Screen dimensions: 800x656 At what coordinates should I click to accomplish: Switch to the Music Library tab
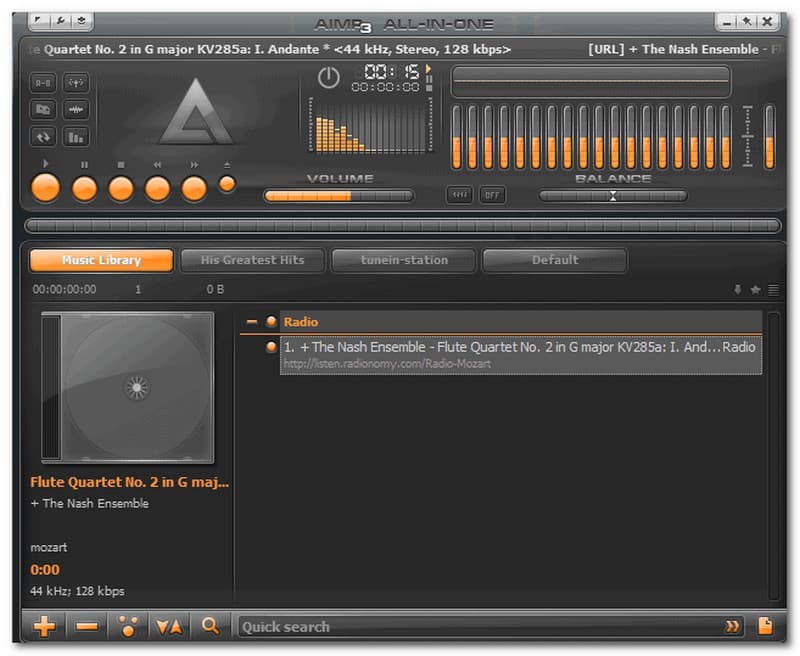click(102, 260)
